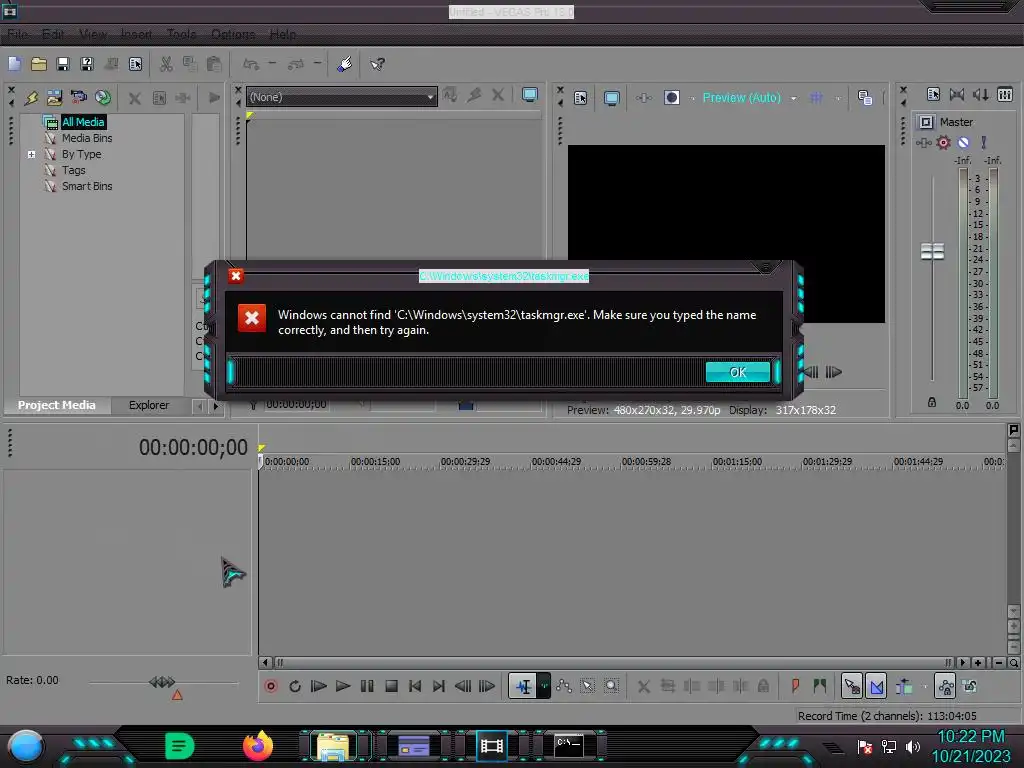Screen dimensions: 1024x768
Task: Click OK in the taskmgr.exe error dialog
Action: 738,372
